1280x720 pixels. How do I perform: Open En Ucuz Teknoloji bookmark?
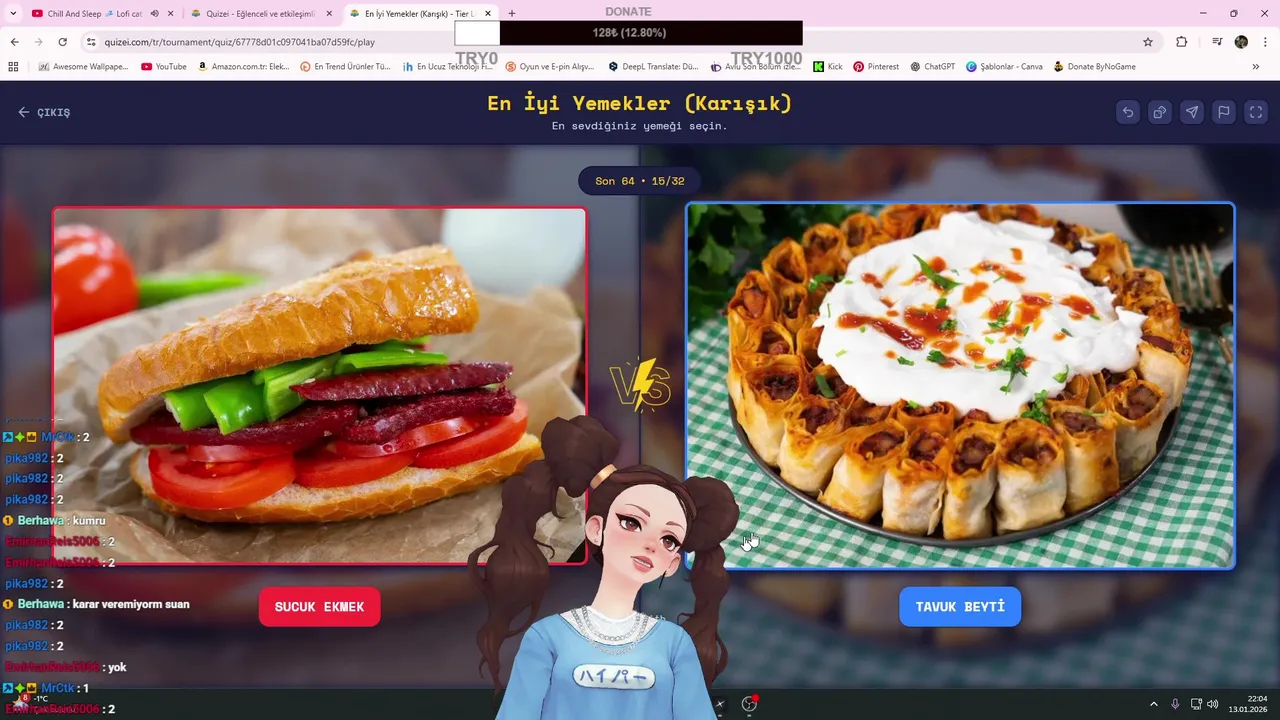click(448, 67)
